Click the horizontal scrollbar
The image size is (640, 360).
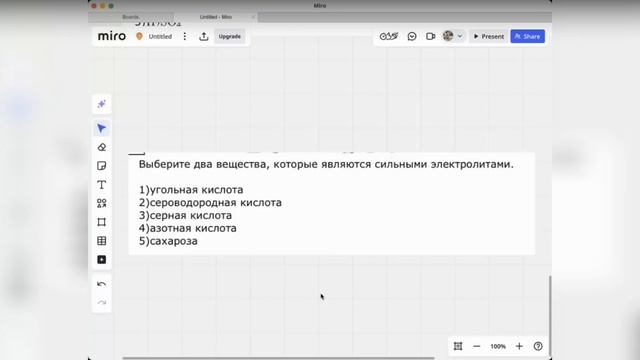click(278, 358)
